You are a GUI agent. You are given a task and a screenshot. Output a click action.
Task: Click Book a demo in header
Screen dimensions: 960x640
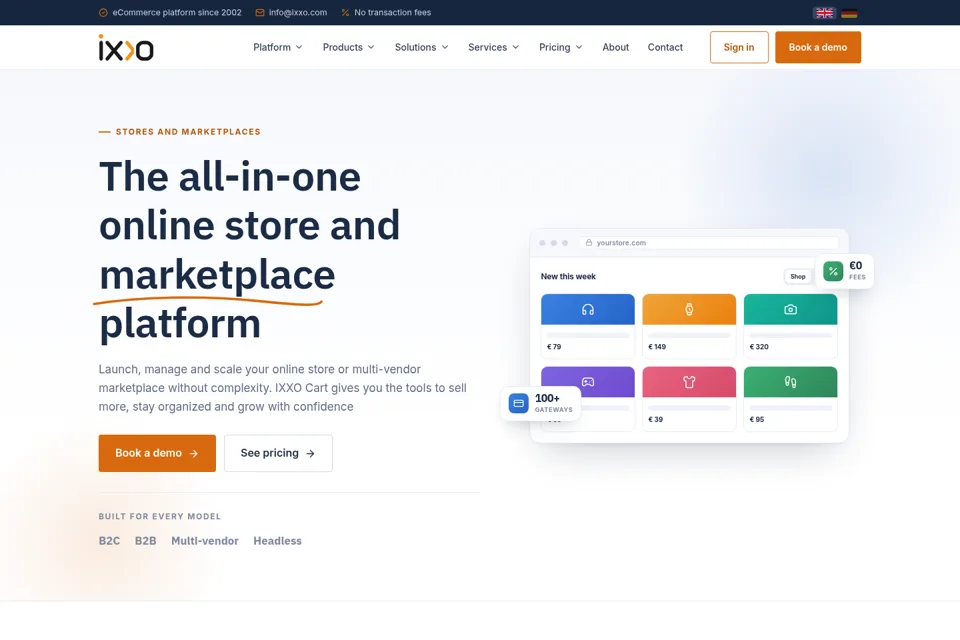tap(818, 47)
